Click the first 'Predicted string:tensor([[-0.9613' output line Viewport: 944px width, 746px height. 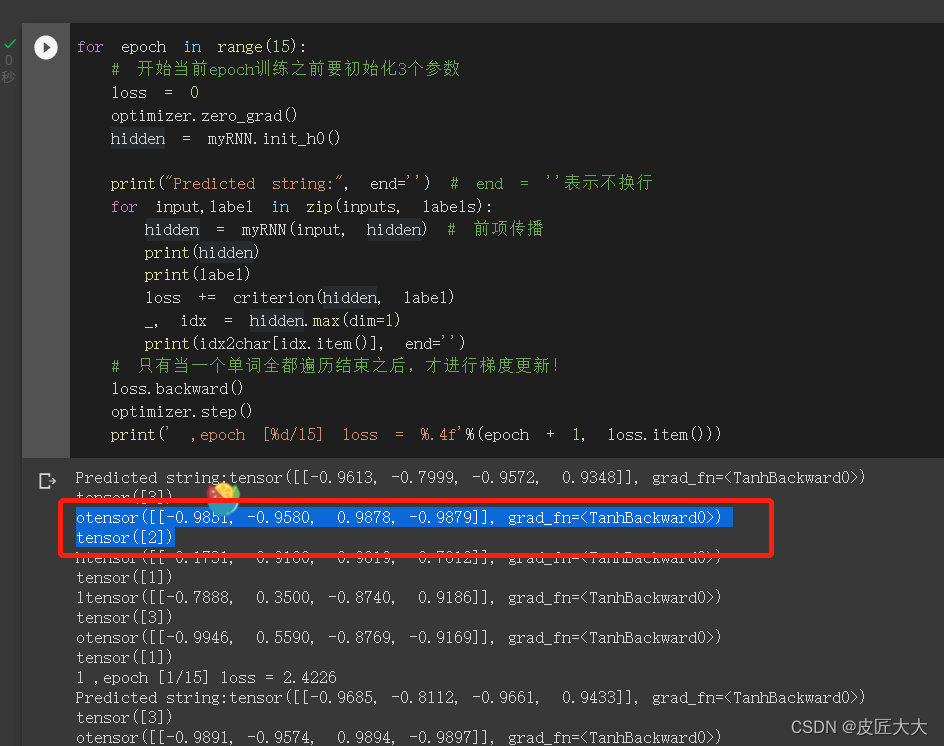[x=470, y=477]
